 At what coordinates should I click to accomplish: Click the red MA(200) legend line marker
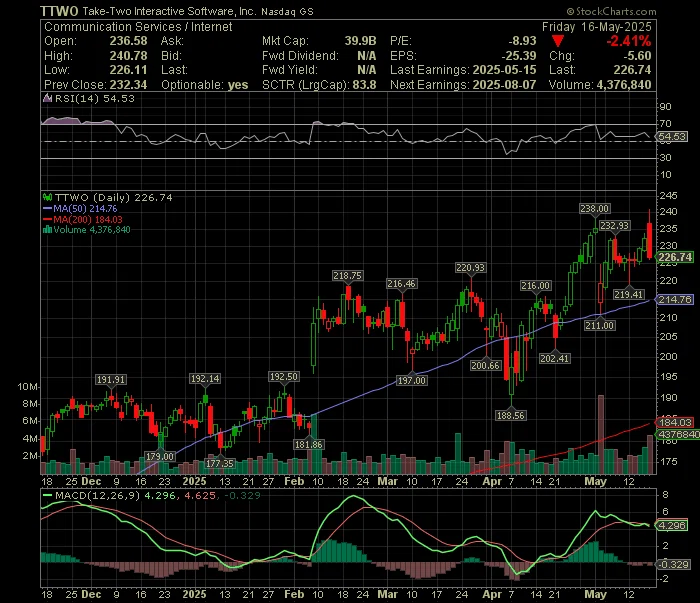coord(47,220)
